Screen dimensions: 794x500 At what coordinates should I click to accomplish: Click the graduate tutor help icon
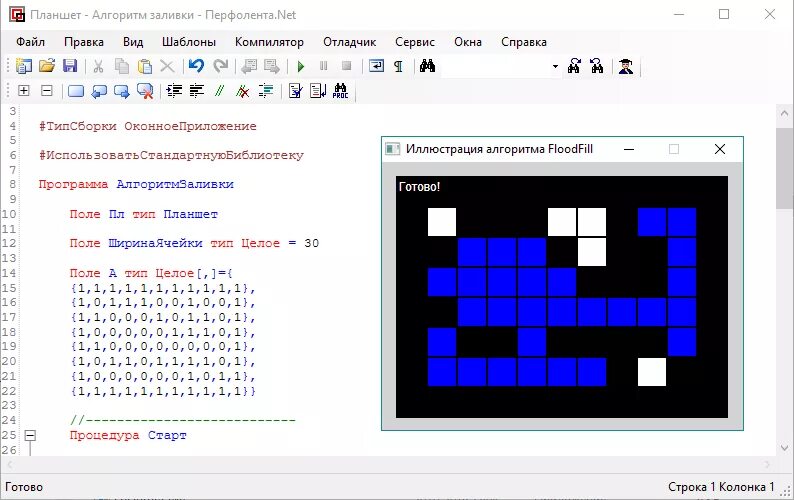626,66
